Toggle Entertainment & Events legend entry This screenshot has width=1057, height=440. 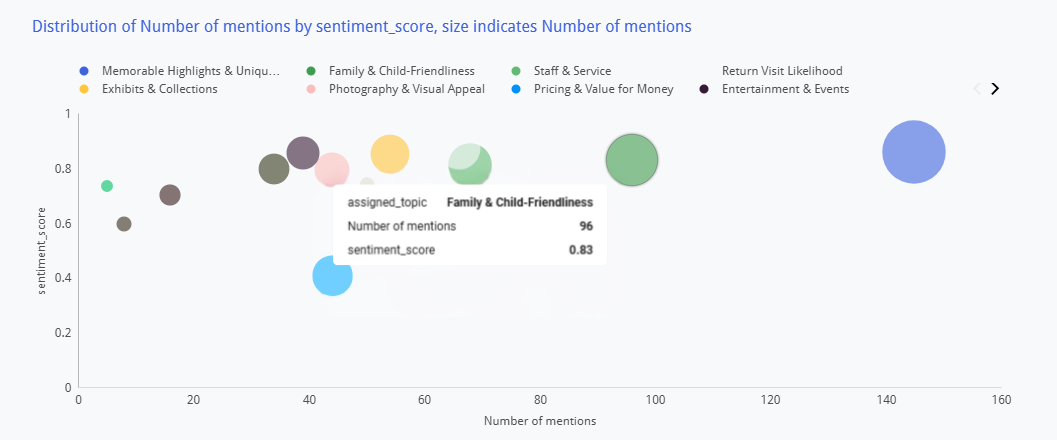point(785,89)
